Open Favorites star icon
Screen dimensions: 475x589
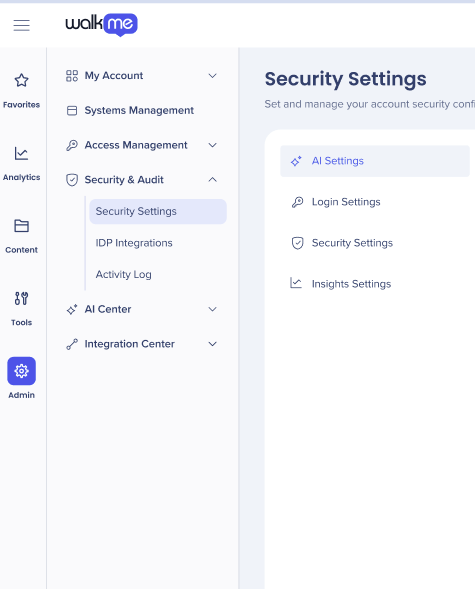21,80
